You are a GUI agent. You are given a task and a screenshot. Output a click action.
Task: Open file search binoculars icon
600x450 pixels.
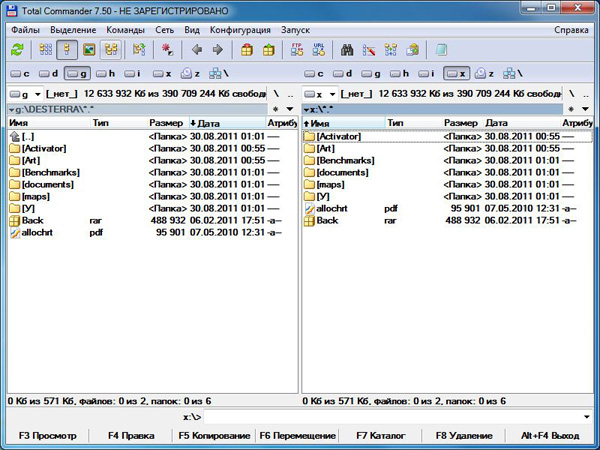tap(347, 50)
